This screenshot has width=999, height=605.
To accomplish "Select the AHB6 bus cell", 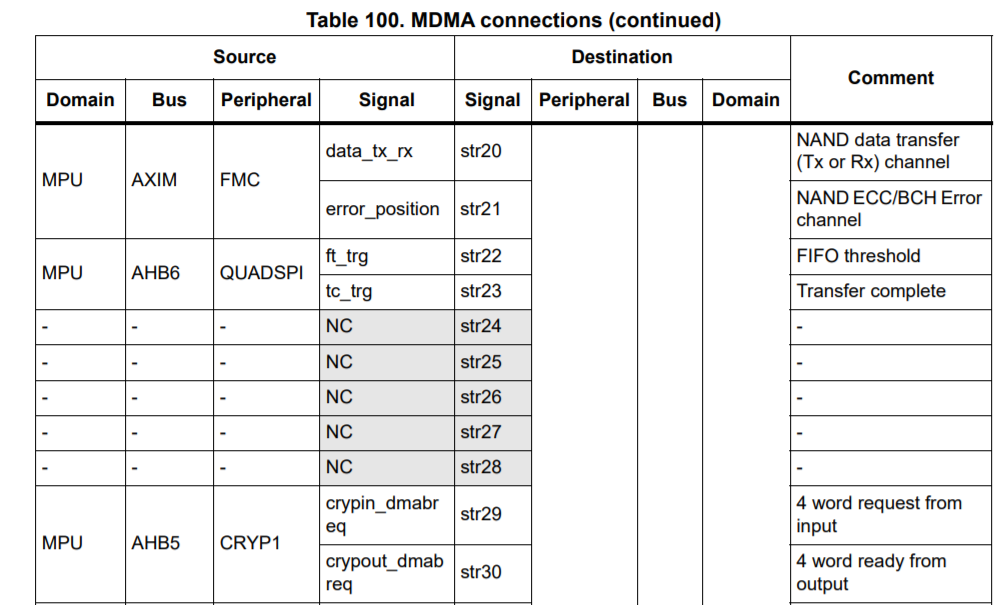I will (169, 274).
